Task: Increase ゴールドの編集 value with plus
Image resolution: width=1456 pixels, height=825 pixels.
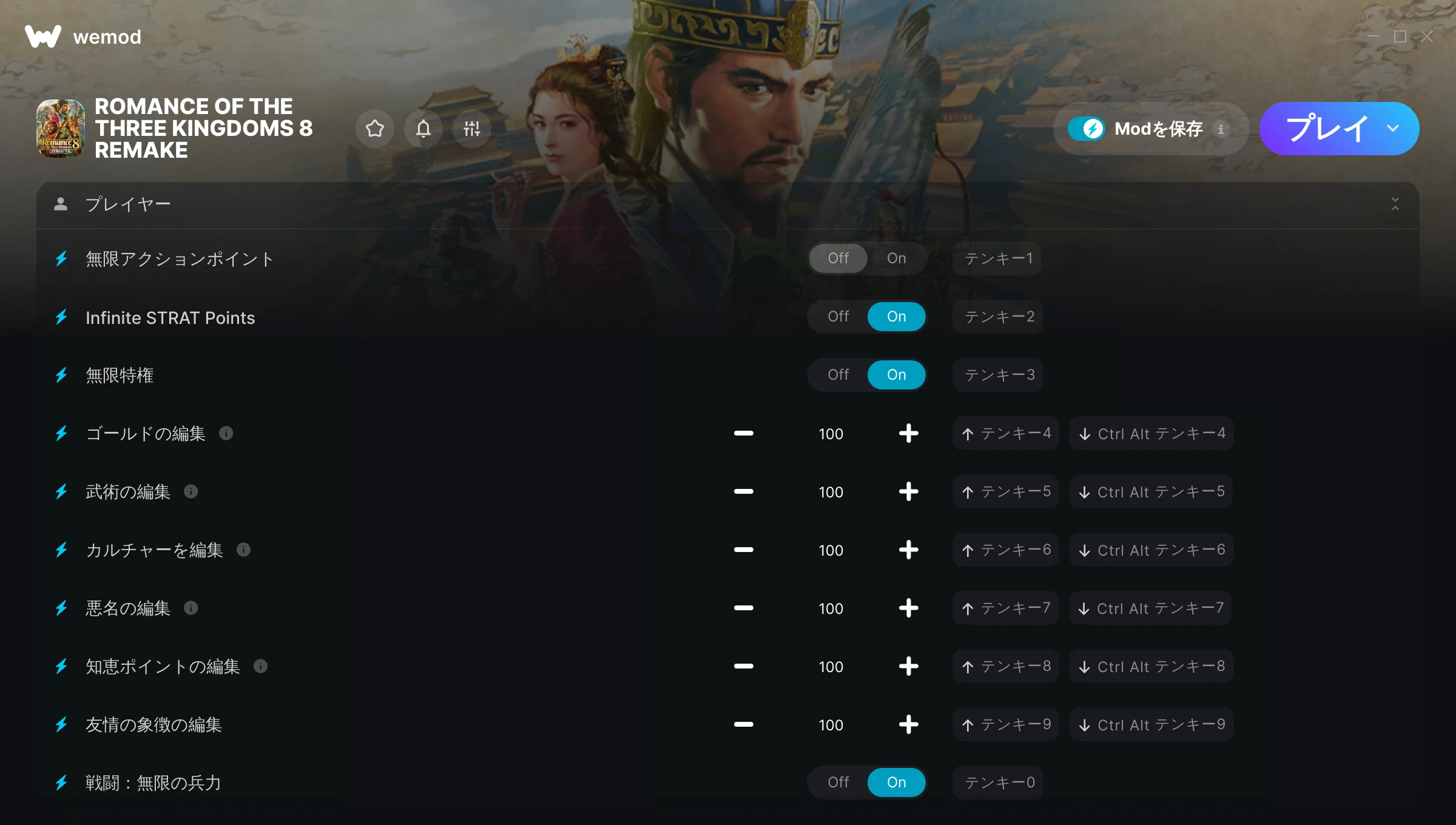Action: [909, 433]
